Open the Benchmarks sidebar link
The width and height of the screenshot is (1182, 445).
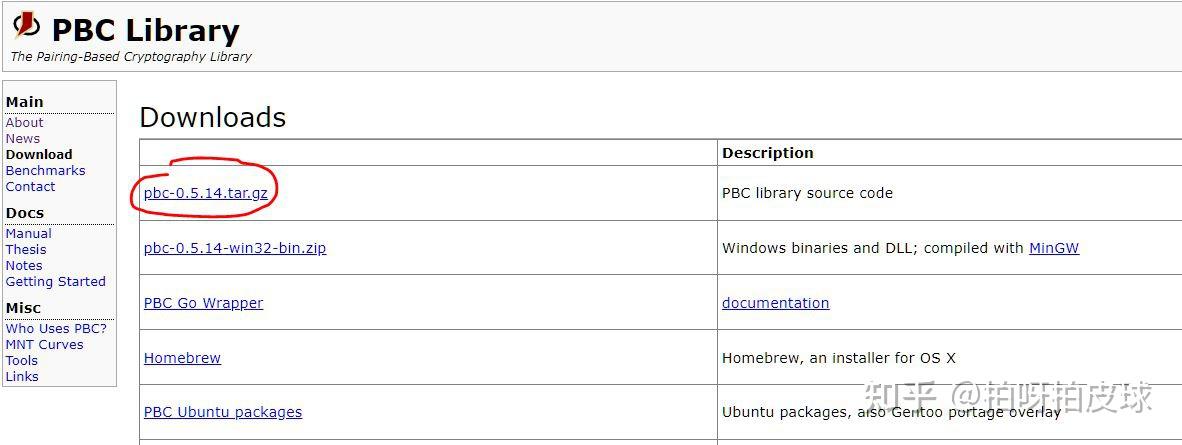[45, 171]
